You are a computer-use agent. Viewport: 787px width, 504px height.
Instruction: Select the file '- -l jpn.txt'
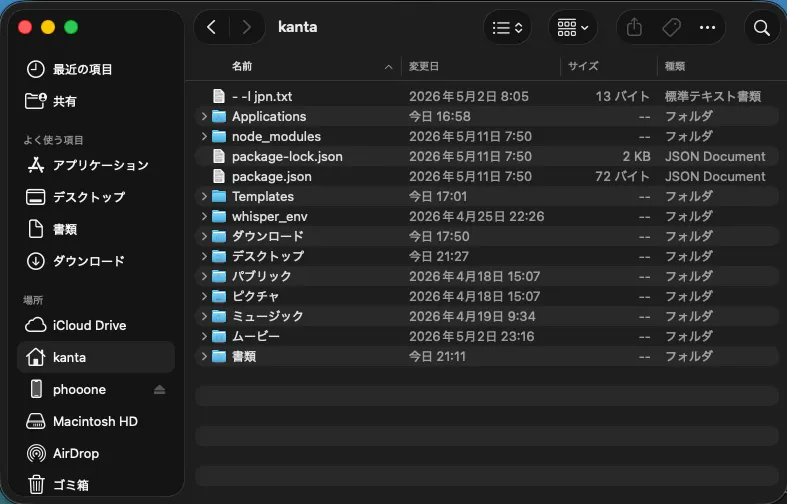click(261, 96)
